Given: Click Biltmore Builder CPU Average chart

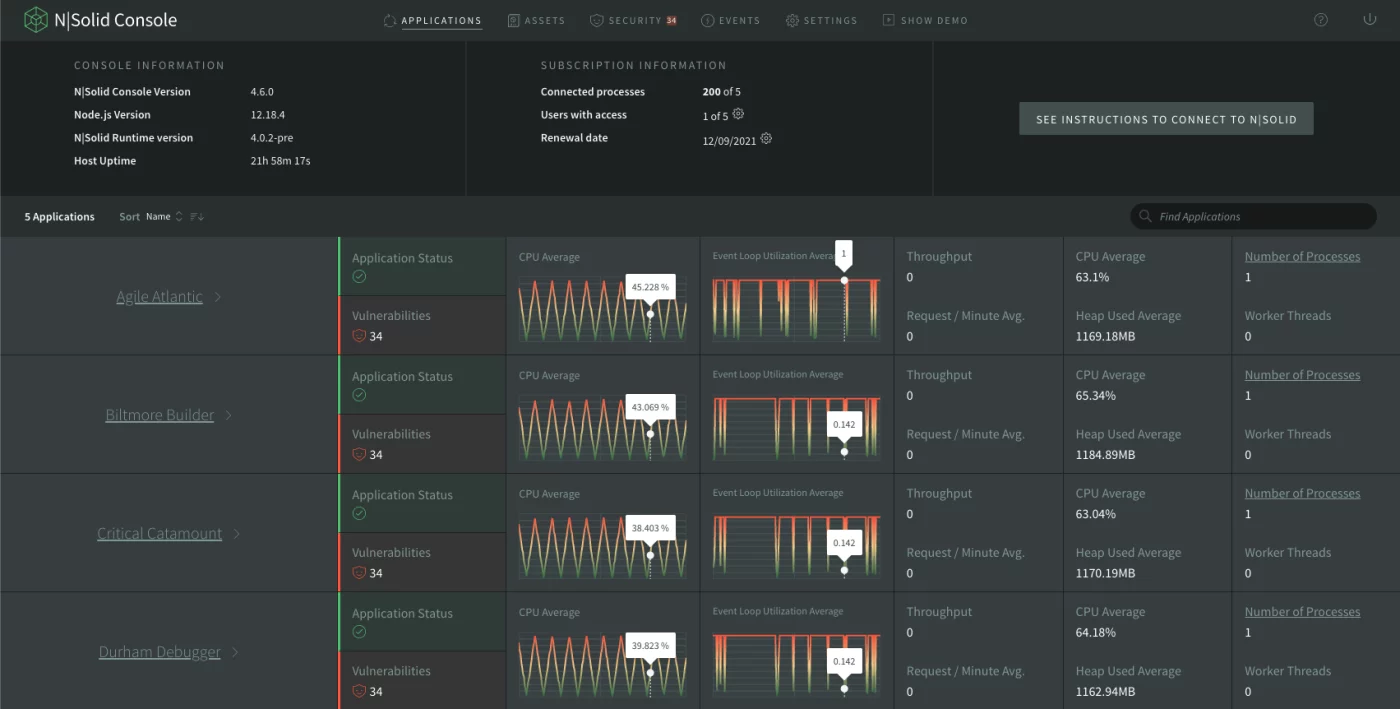Looking at the screenshot, I should [x=603, y=427].
